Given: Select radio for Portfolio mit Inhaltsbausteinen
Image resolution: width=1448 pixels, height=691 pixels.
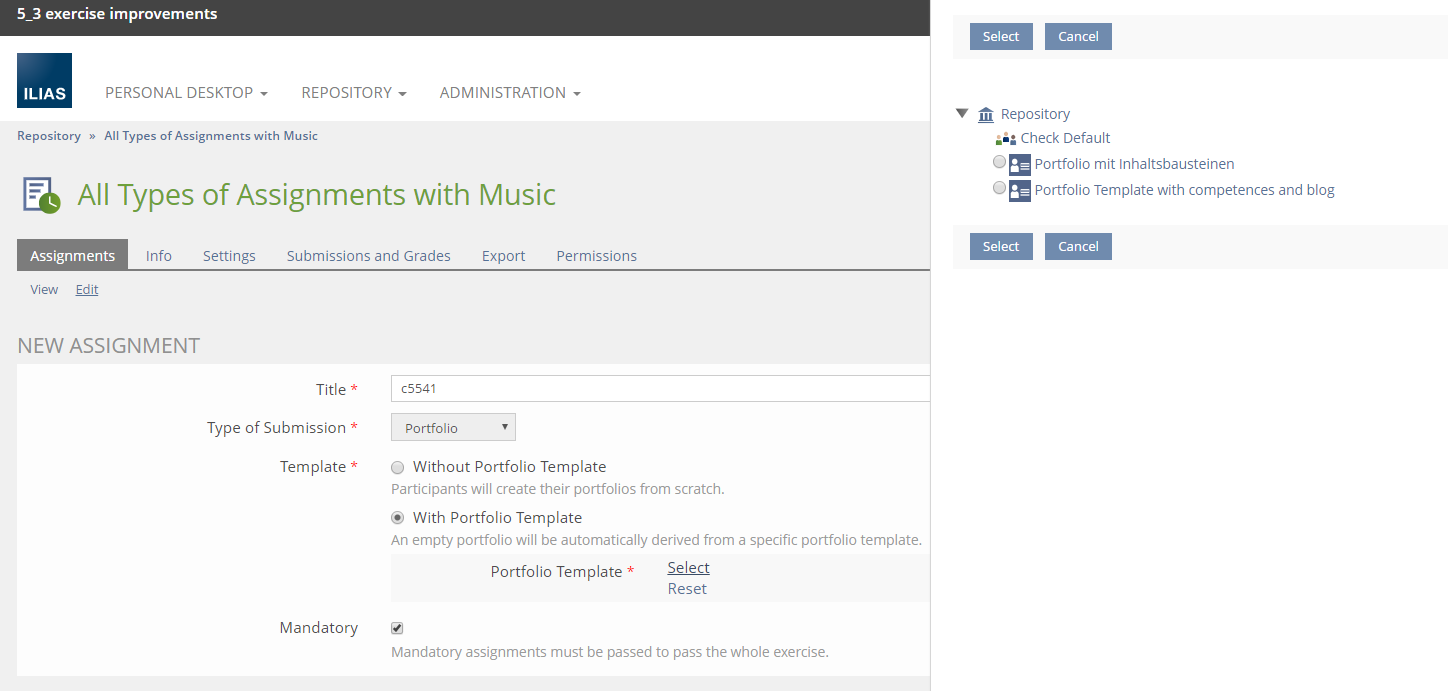Looking at the screenshot, I should point(1000,162).
